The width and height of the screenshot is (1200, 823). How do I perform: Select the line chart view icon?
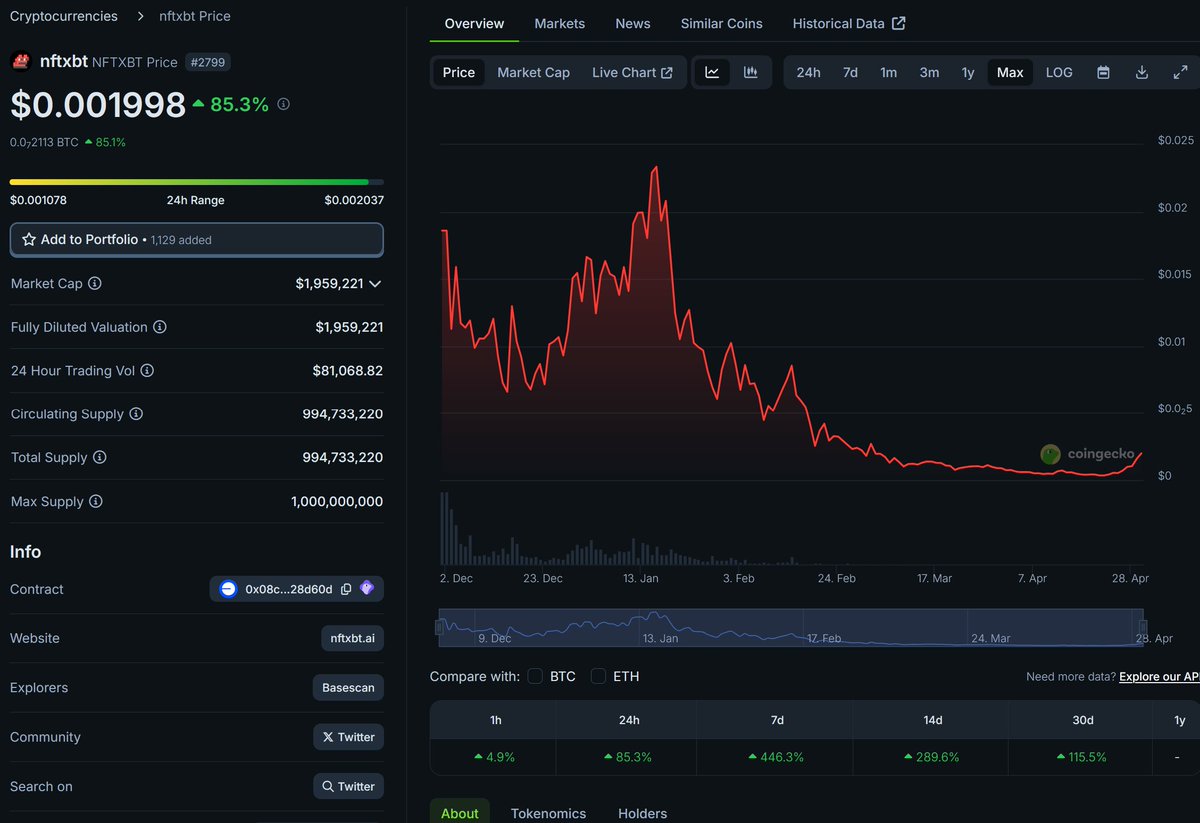click(712, 72)
